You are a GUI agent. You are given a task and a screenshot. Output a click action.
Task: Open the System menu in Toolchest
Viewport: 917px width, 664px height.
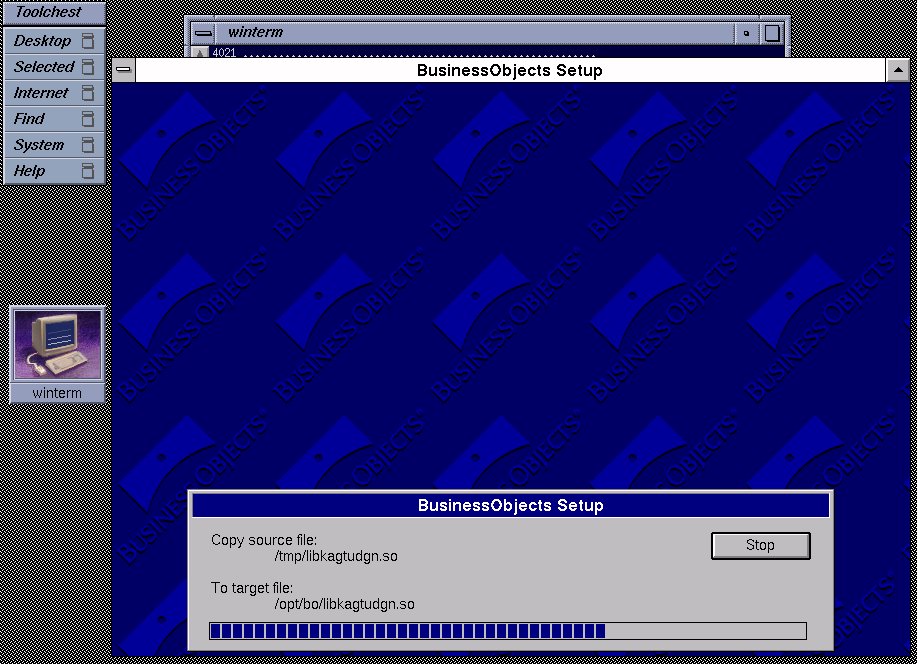(39, 145)
